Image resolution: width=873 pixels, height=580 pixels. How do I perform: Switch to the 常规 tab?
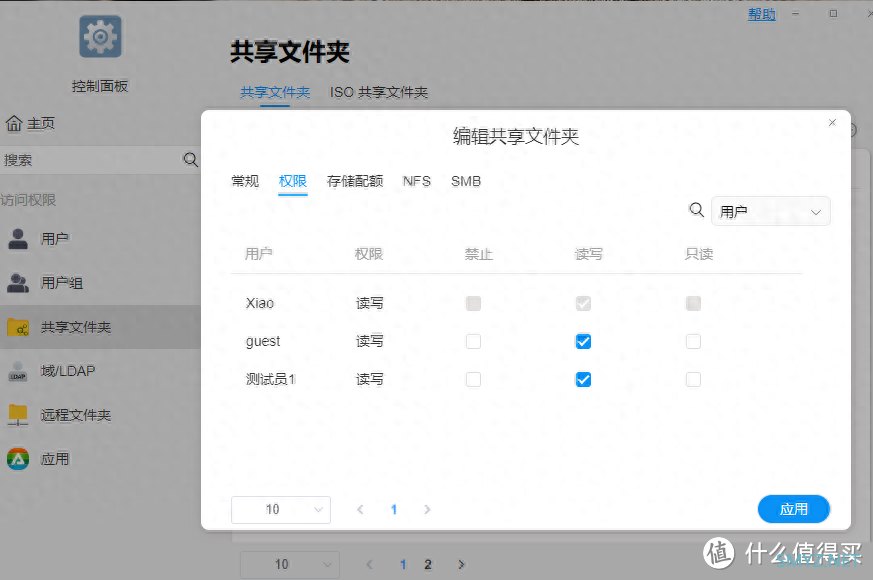click(x=245, y=181)
